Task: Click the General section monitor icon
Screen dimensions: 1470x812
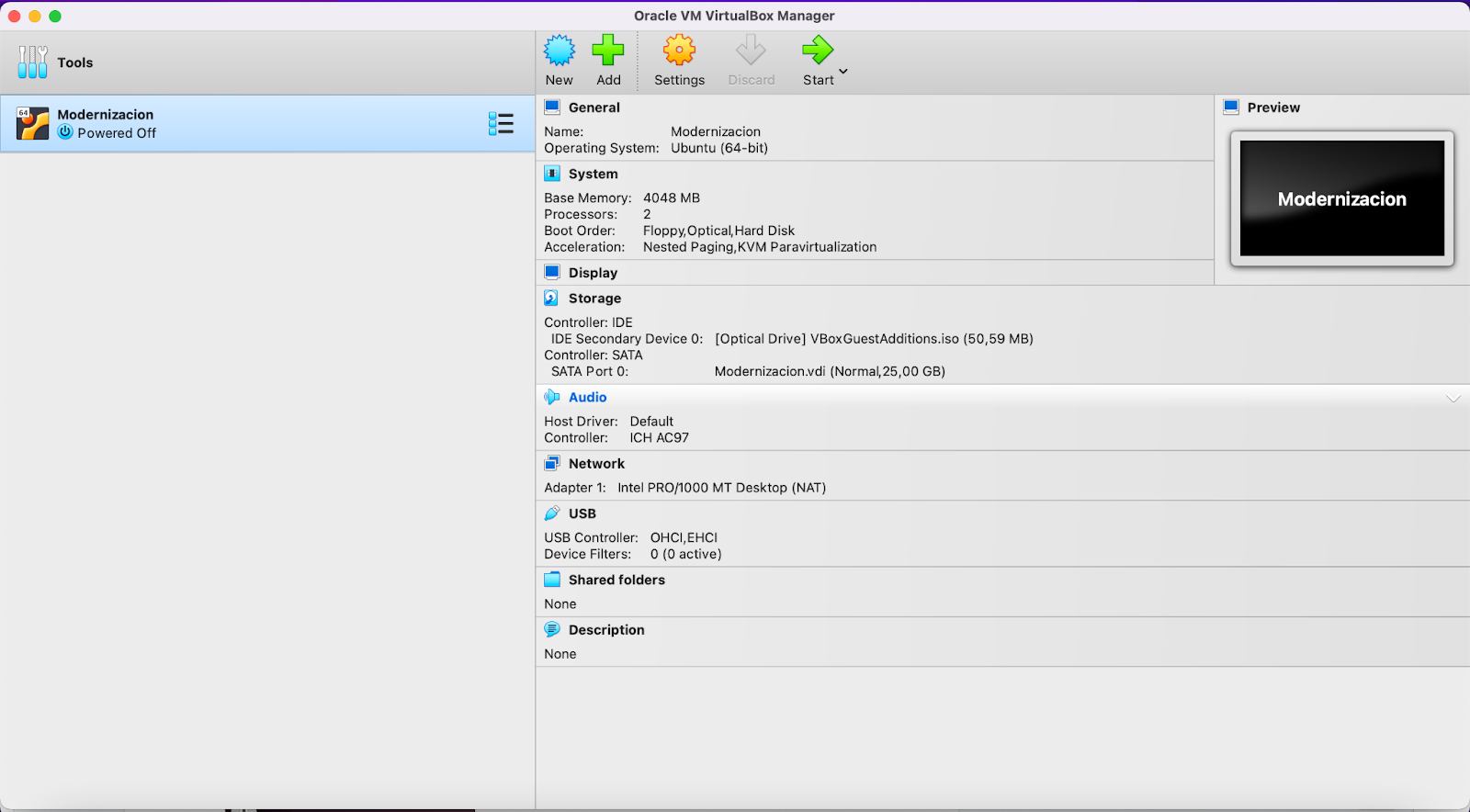Action: pyautogui.click(x=552, y=107)
